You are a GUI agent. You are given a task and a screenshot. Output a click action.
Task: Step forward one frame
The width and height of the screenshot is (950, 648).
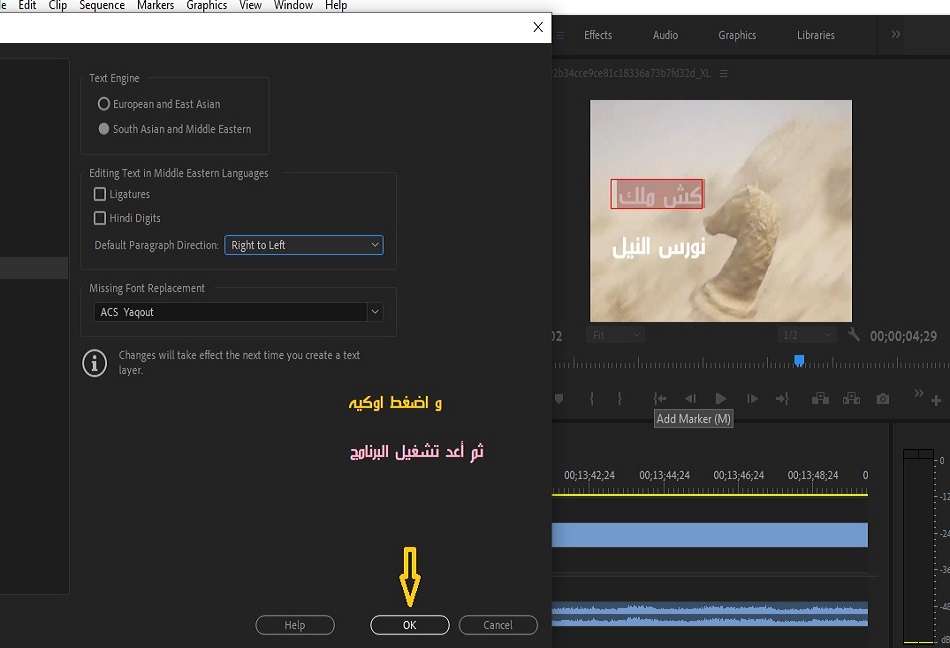(x=752, y=398)
